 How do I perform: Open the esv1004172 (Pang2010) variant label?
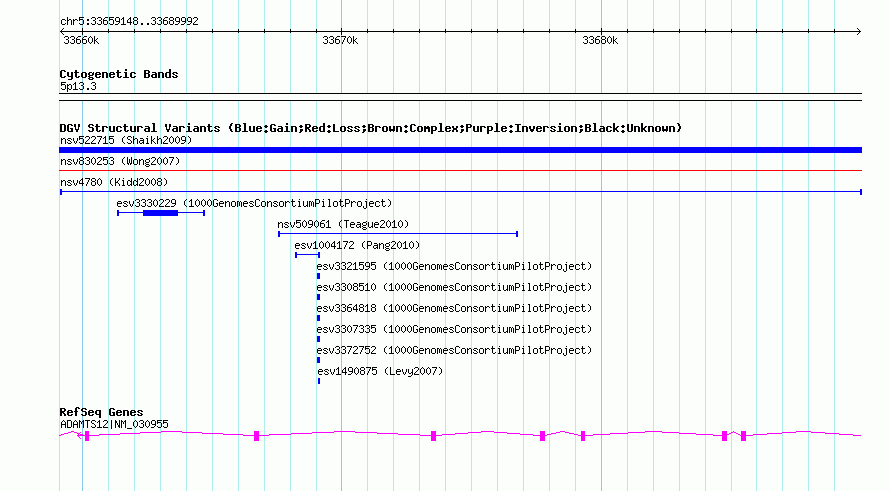pos(357,245)
